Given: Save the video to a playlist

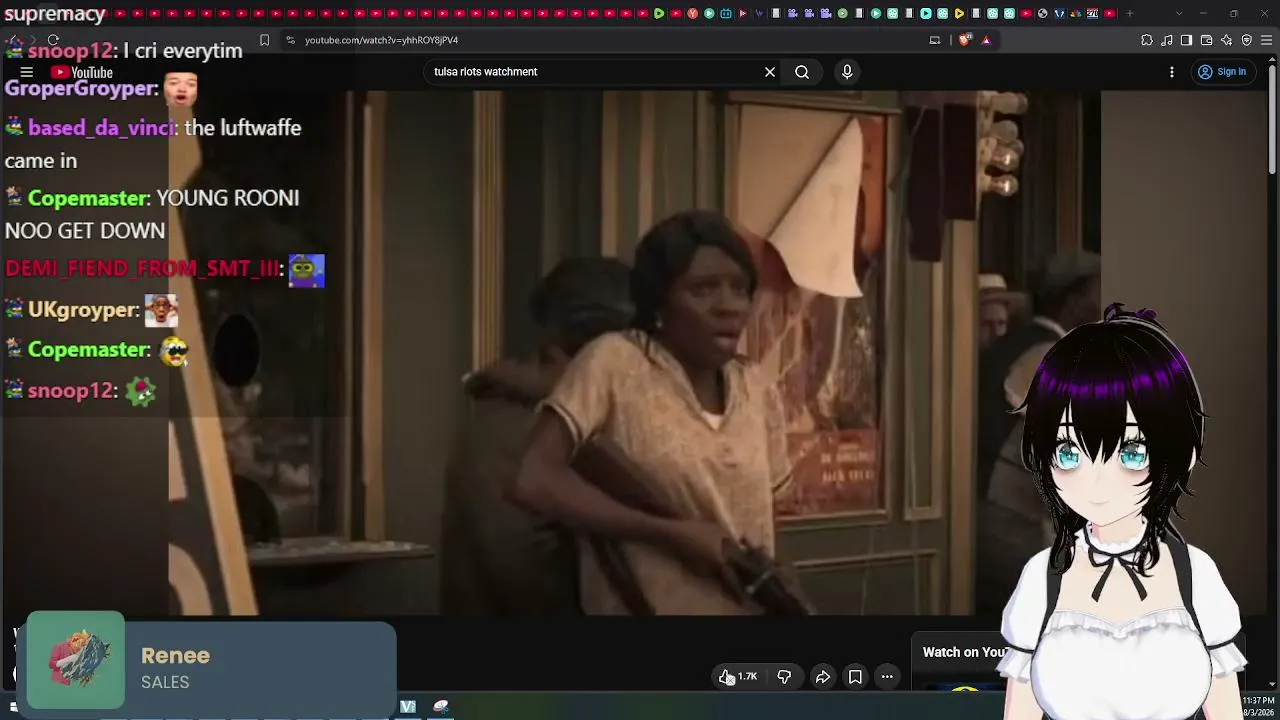Looking at the screenshot, I should pos(855,677).
